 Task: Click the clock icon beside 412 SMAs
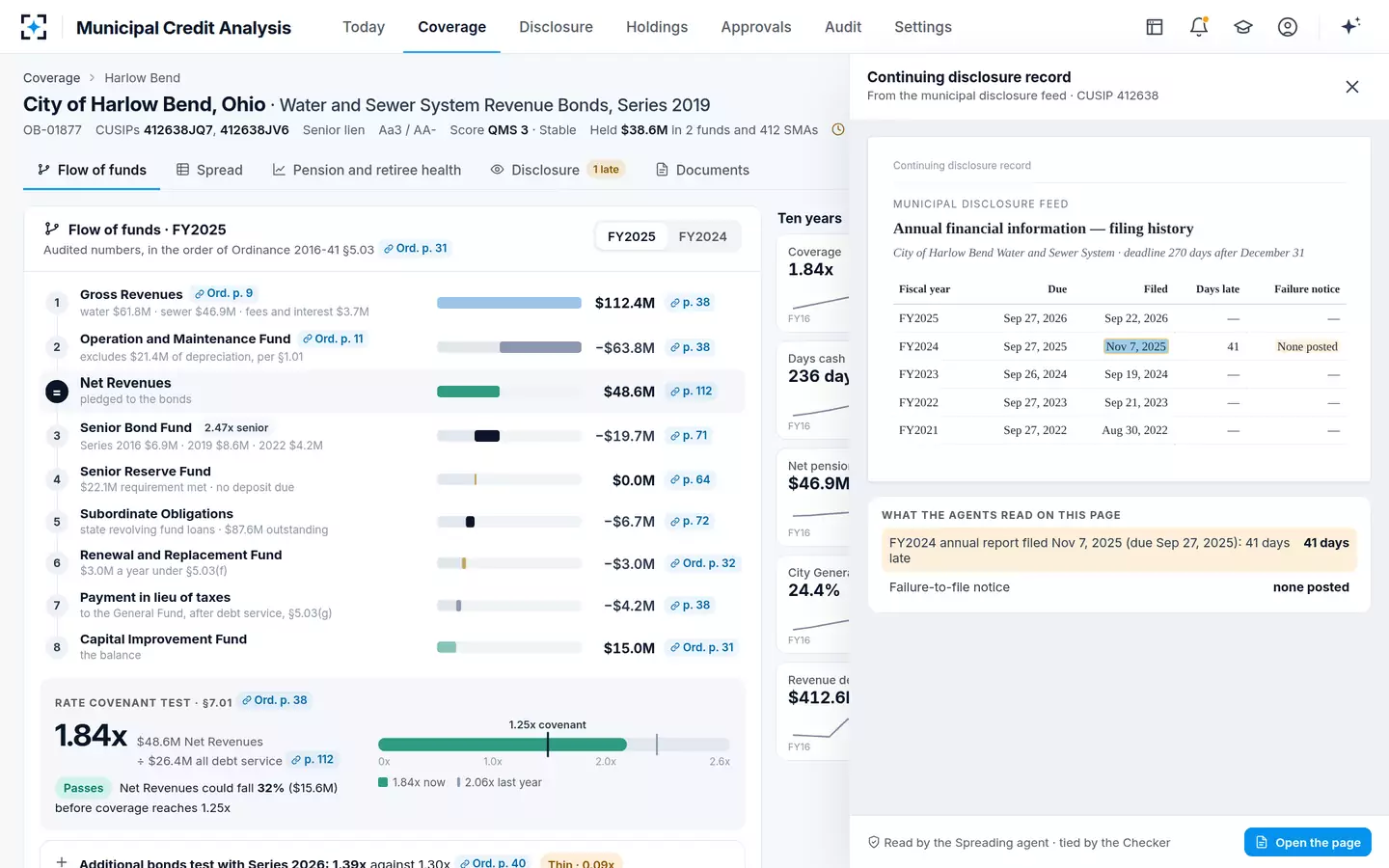838,129
